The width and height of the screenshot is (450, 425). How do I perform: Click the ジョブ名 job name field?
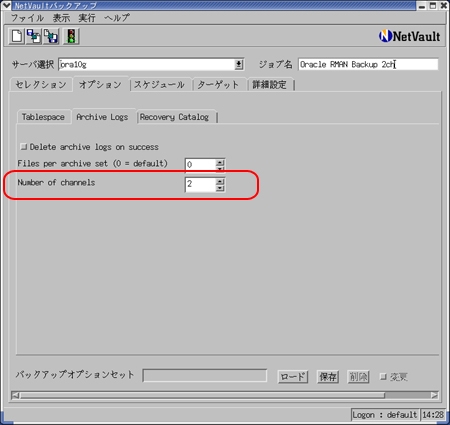[368, 64]
